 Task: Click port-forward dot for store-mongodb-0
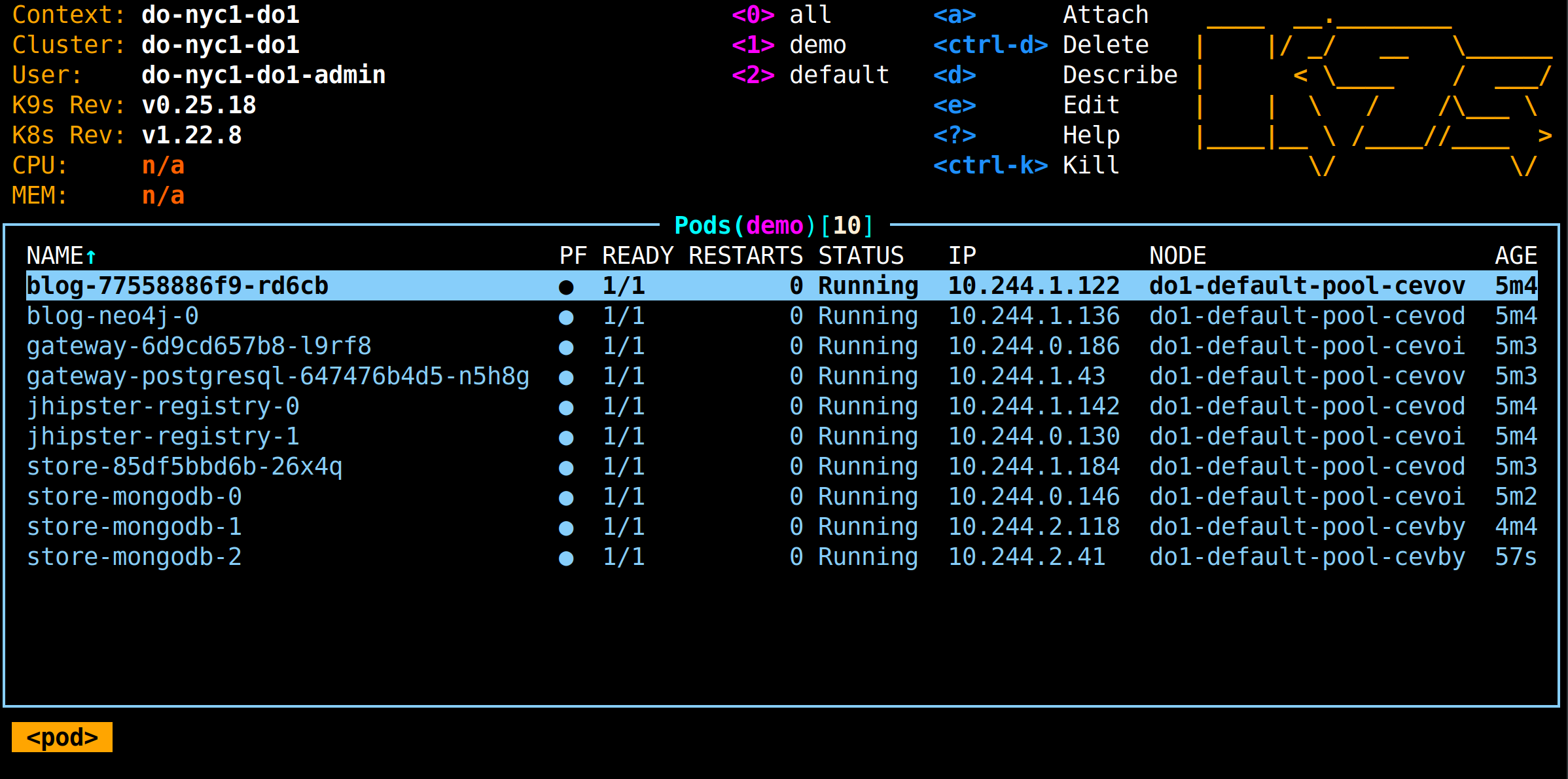click(566, 498)
